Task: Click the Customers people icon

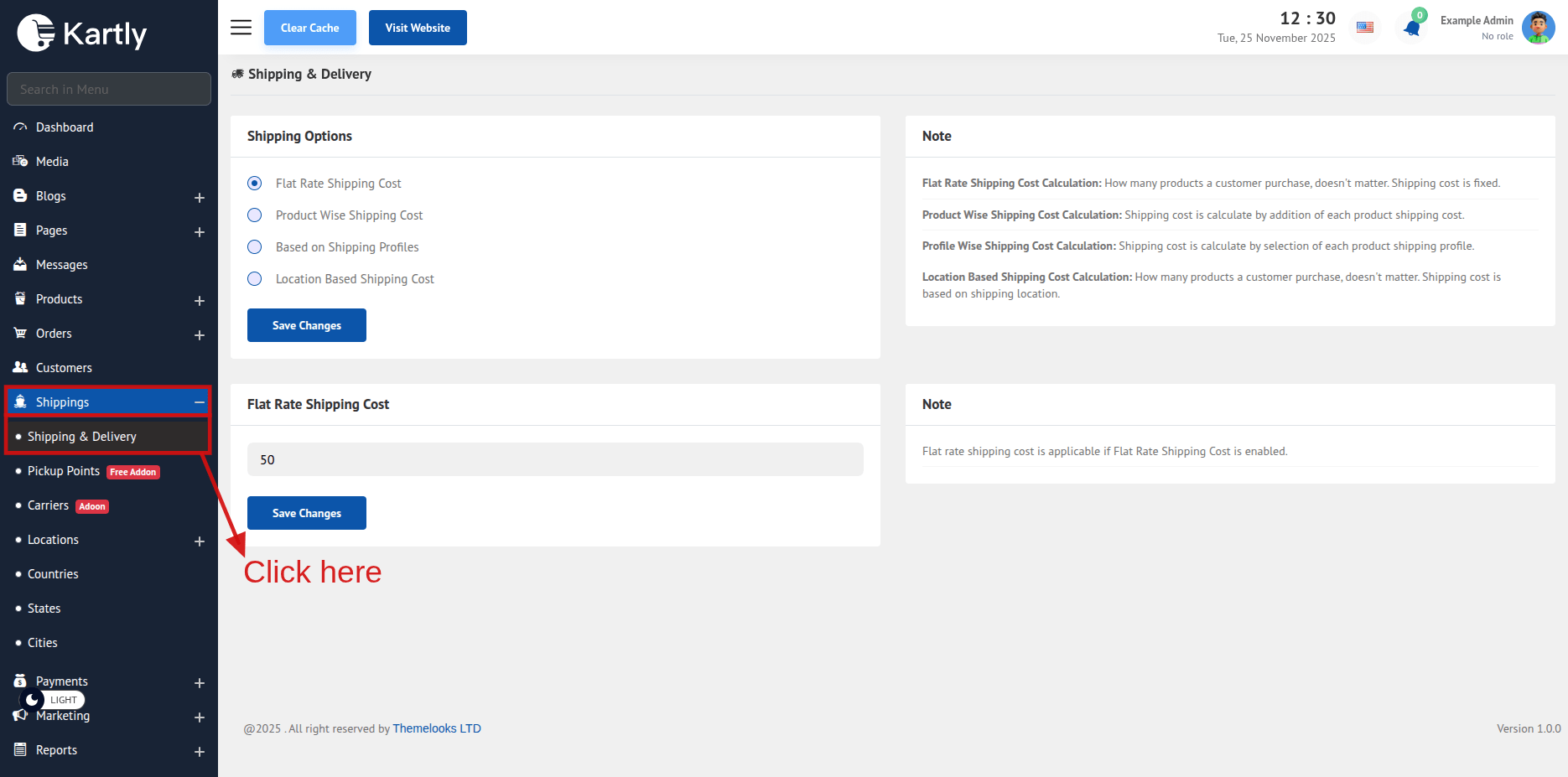Action: (x=20, y=368)
